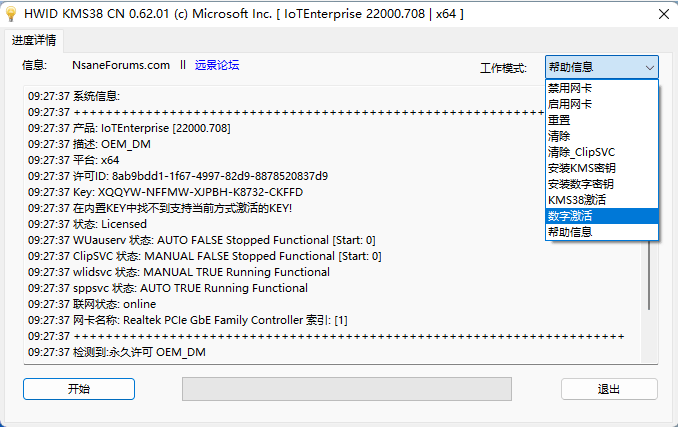678x427 pixels.
Task: Click the sppsvc 状态 log line
Action: 168,288
